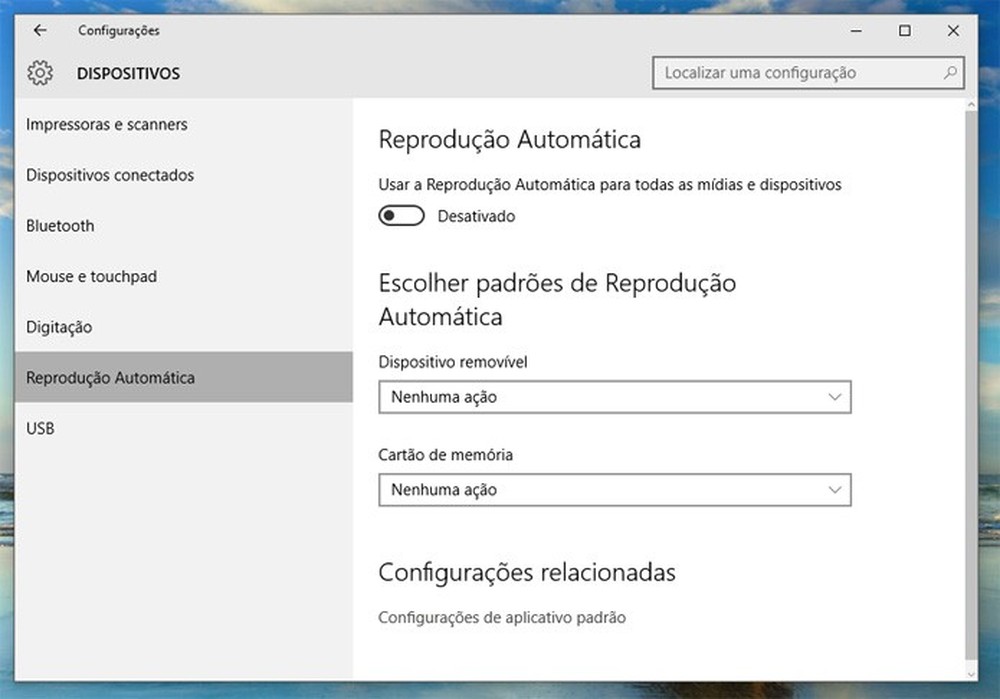The image size is (1000, 699).
Task: Select USB in the sidebar
Action: (x=41, y=428)
